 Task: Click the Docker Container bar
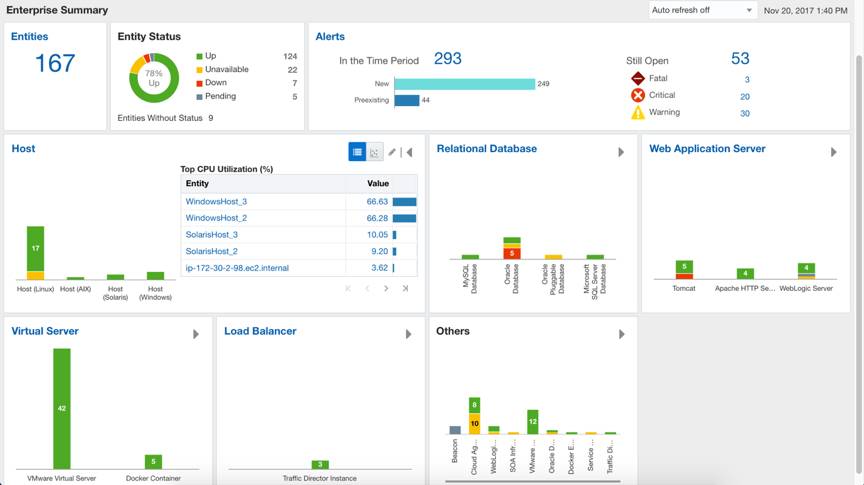[153, 462]
